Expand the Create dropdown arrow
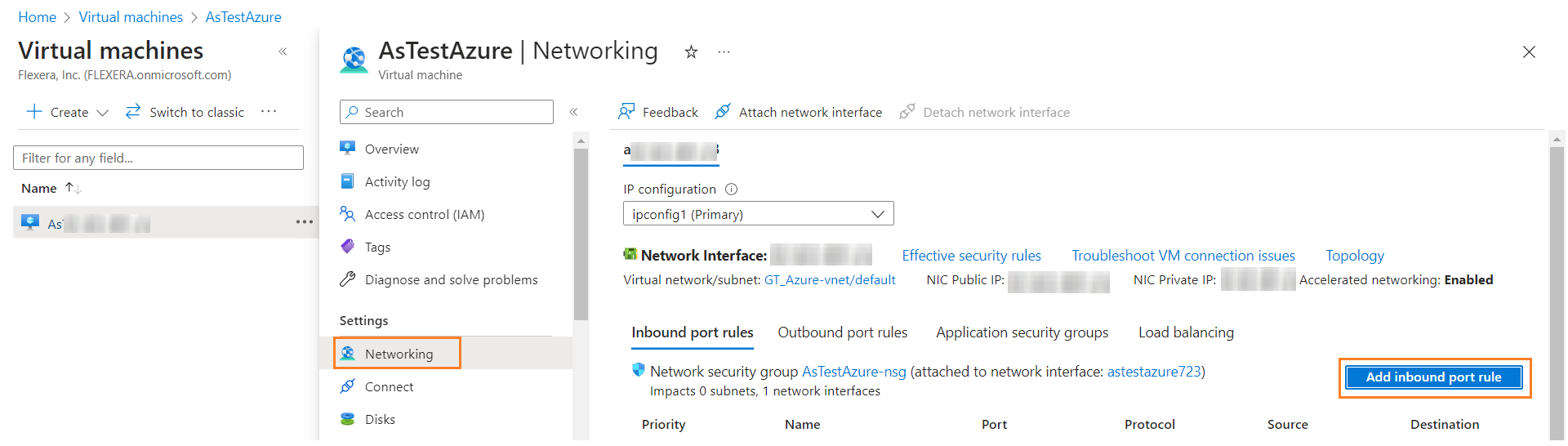The width and height of the screenshot is (1568, 446). pyautogui.click(x=102, y=113)
